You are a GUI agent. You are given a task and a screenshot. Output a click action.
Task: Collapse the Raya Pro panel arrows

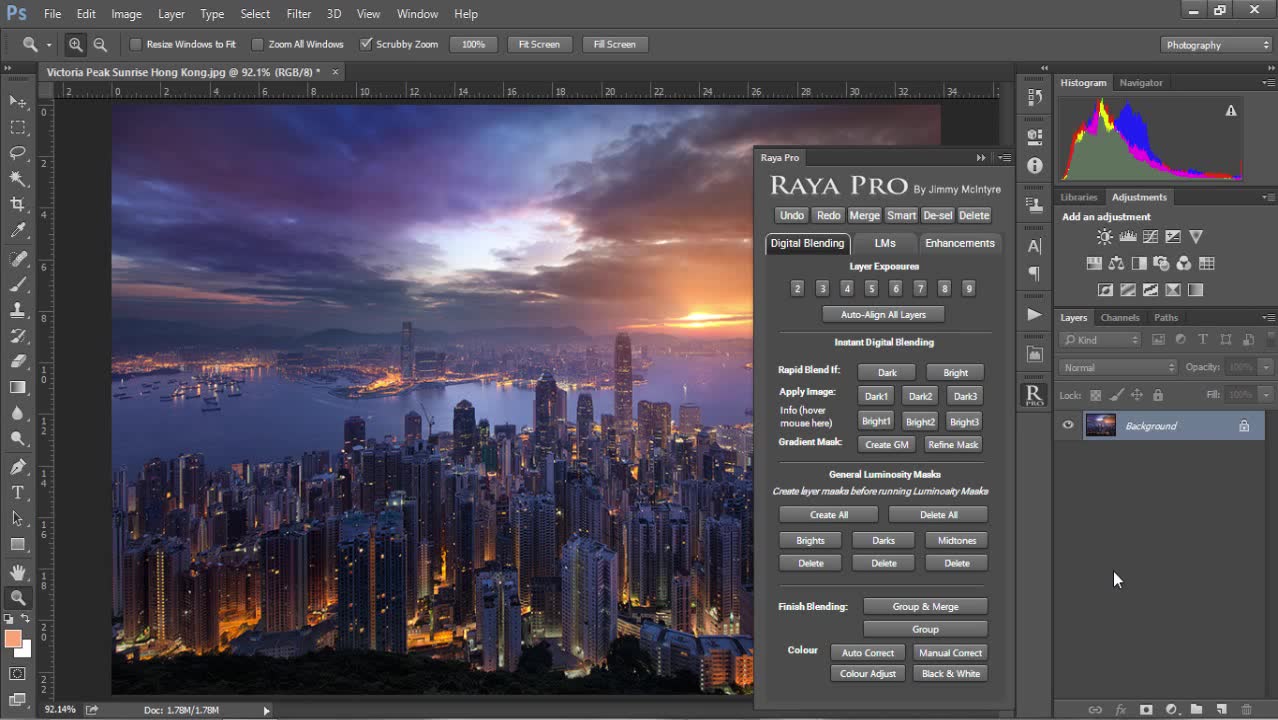981,158
